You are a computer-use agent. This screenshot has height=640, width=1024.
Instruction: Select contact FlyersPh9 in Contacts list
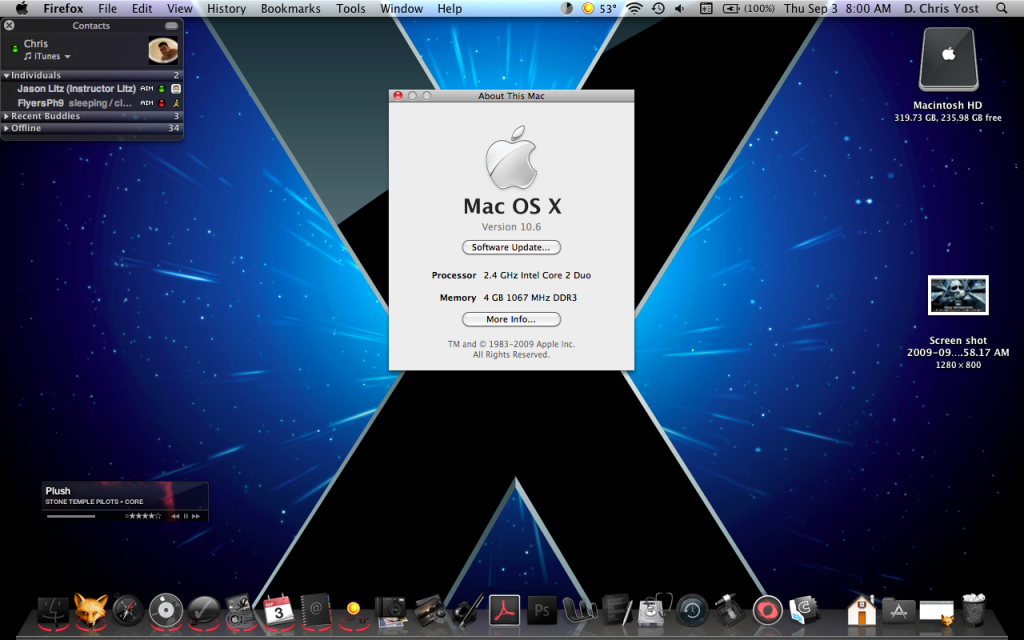pos(91,103)
